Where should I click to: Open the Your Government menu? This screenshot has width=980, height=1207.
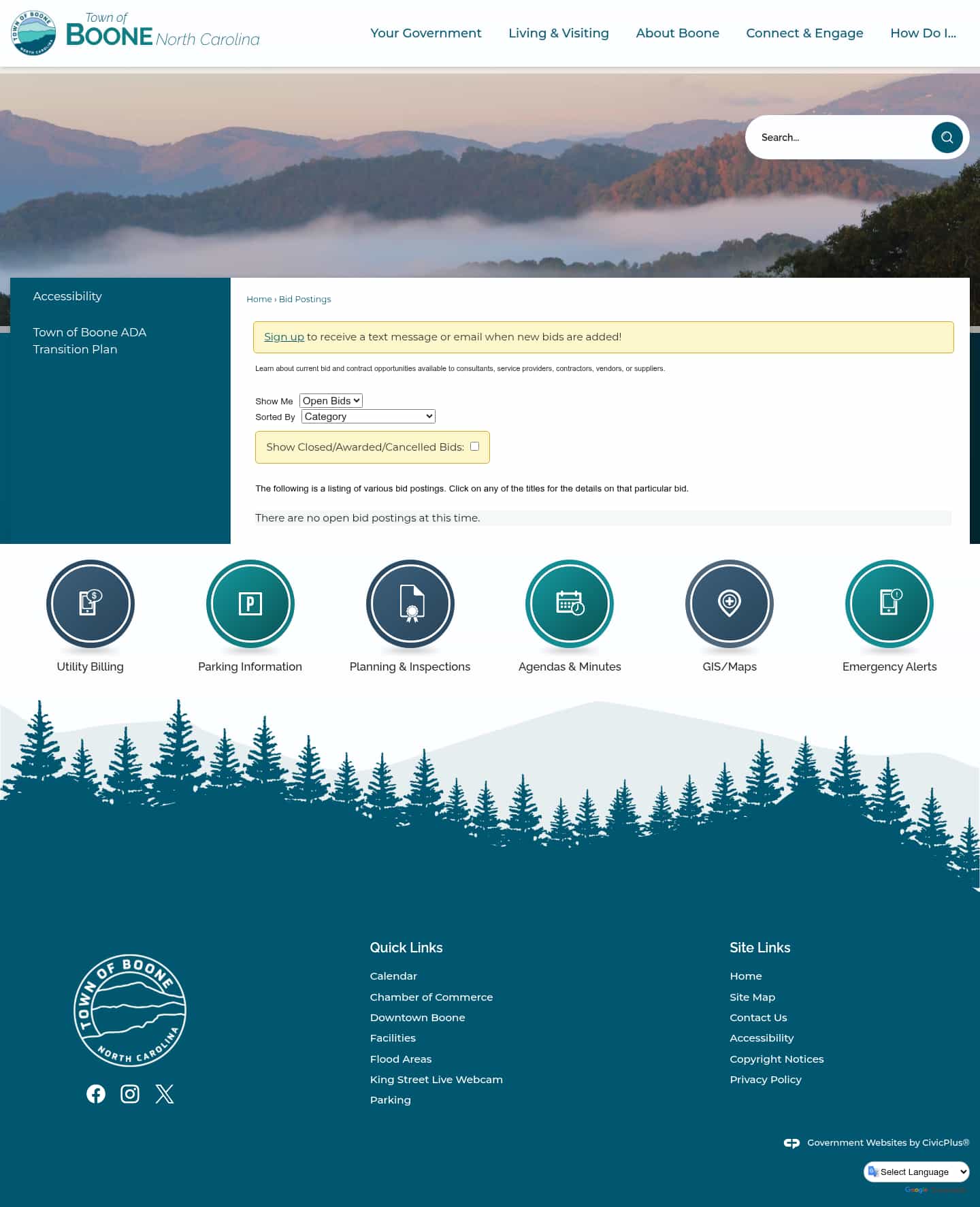pyautogui.click(x=425, y=33)
